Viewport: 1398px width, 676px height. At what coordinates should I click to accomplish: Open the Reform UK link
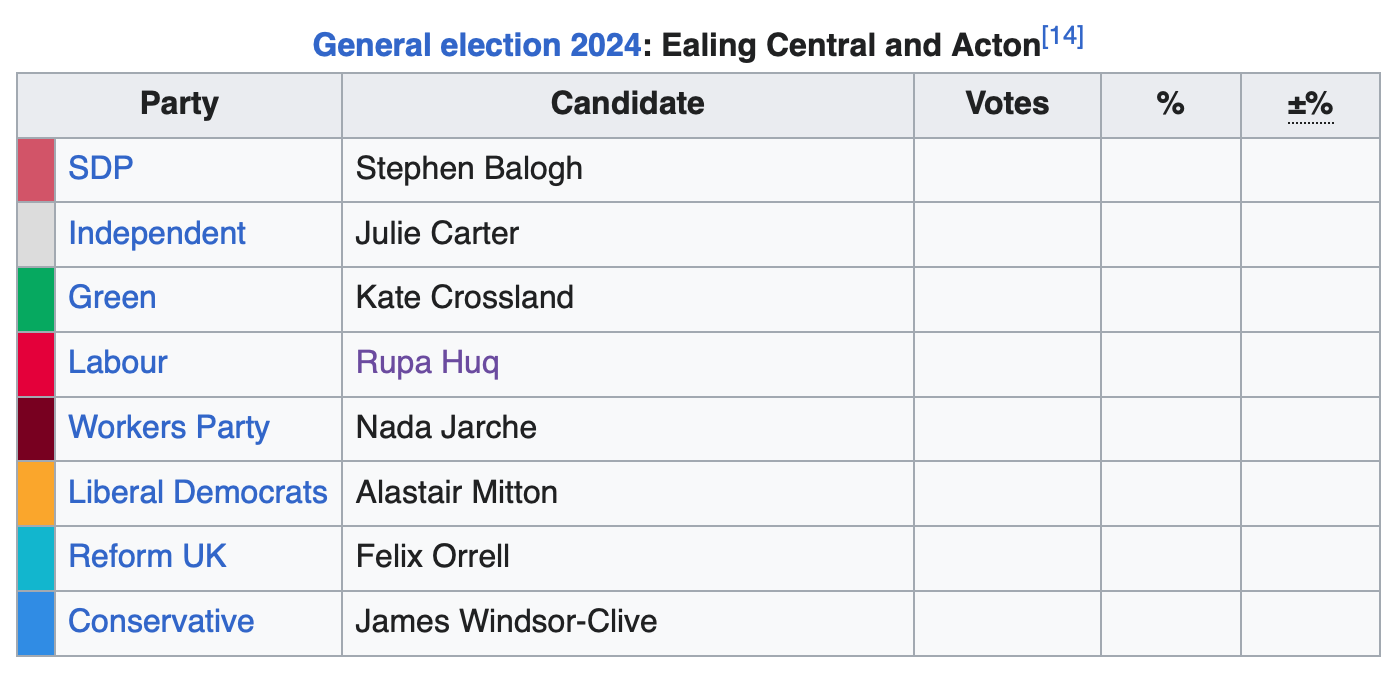(x=148, y=556)
